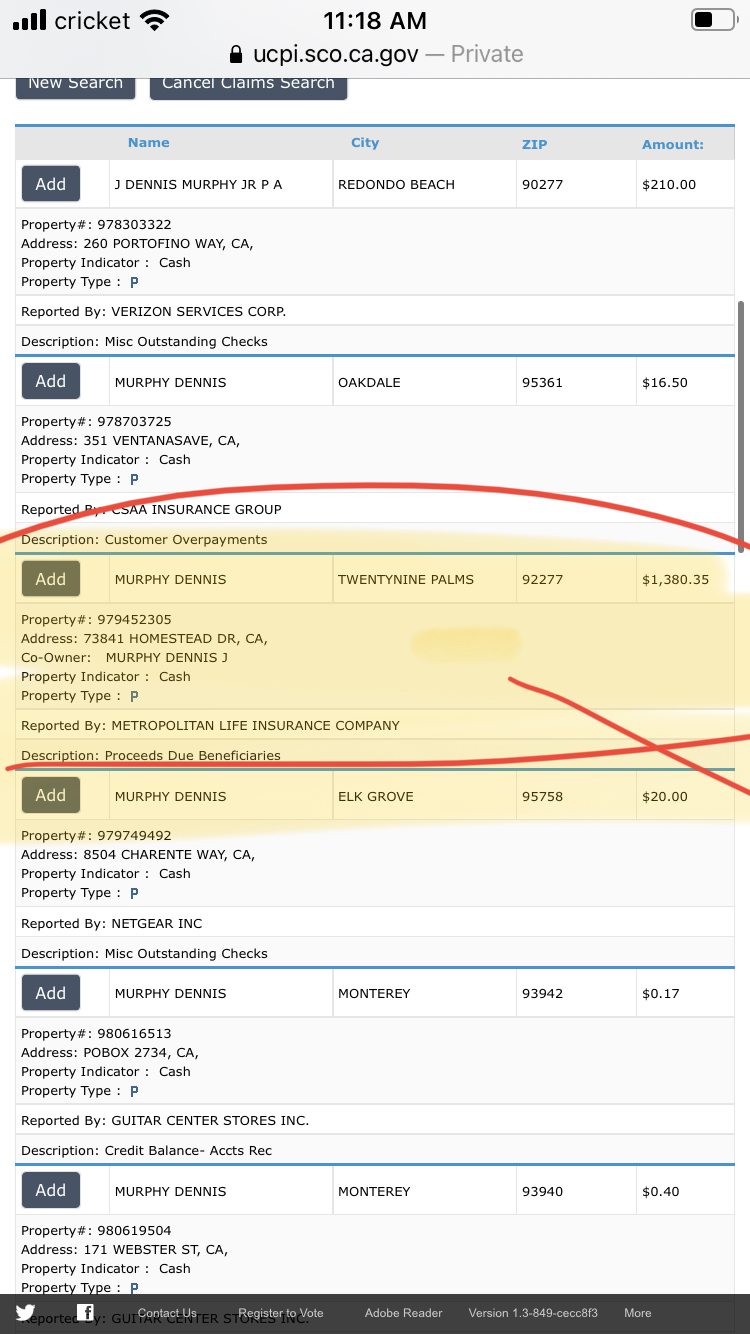Select Description Credit Balance- Accts Rec
Image resolution: width=750 pixels, height=1334 pixels.
coord(146,1150)
